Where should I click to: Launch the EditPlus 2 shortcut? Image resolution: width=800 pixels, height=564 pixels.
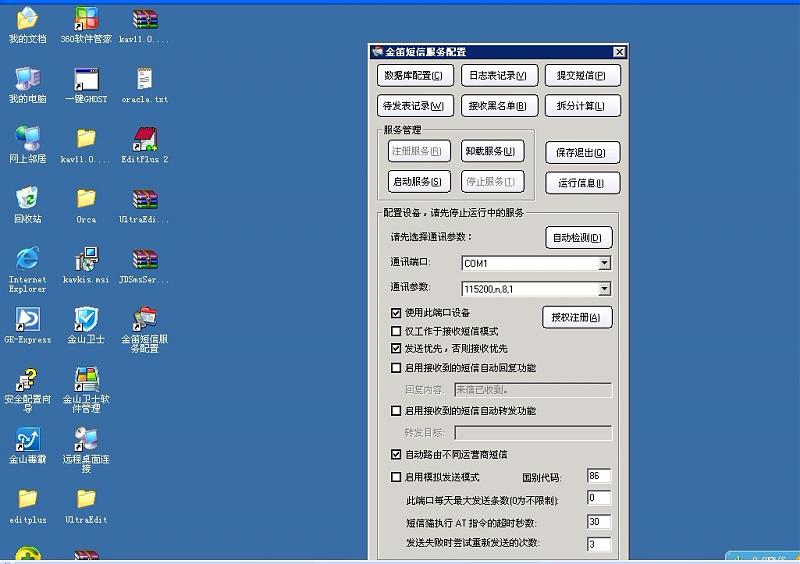point(145,145)
